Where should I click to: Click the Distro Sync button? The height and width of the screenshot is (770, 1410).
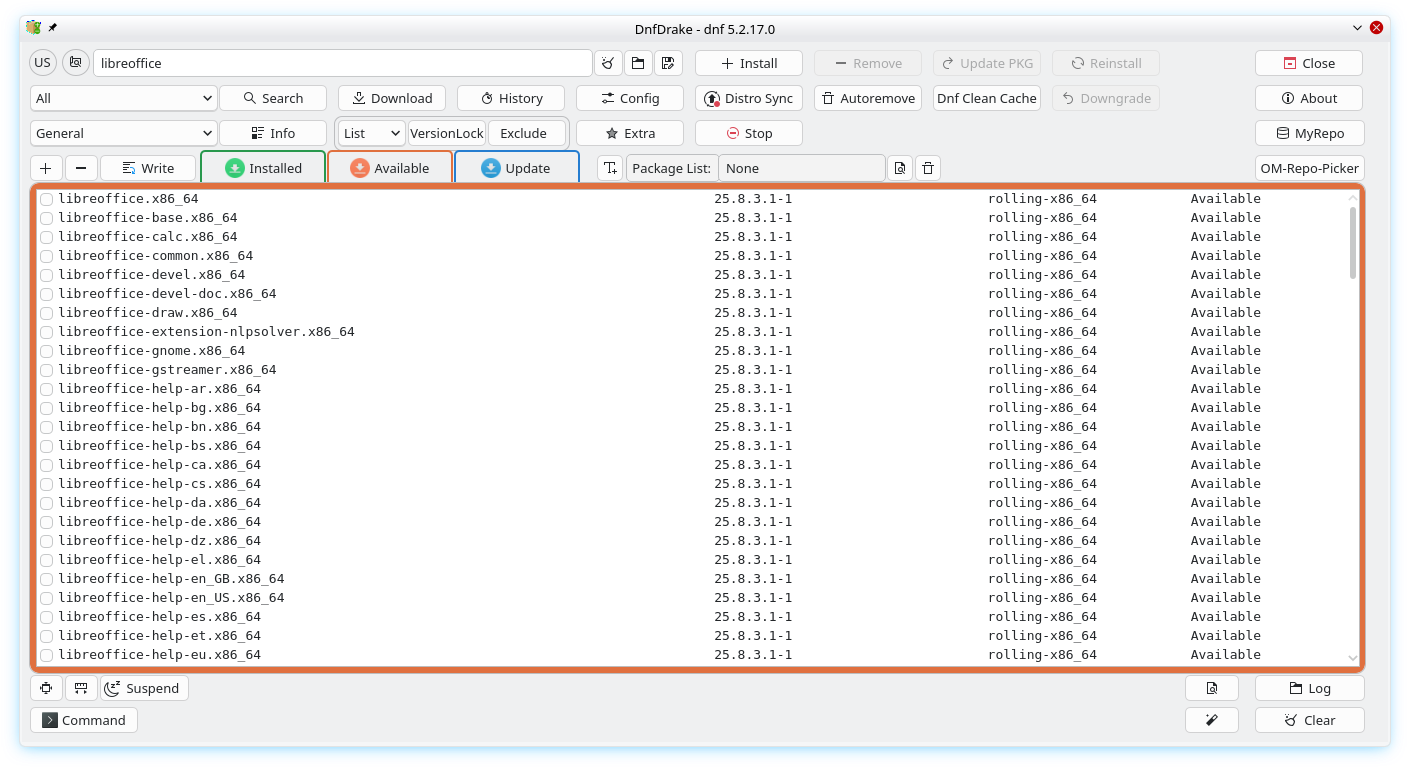748,98
